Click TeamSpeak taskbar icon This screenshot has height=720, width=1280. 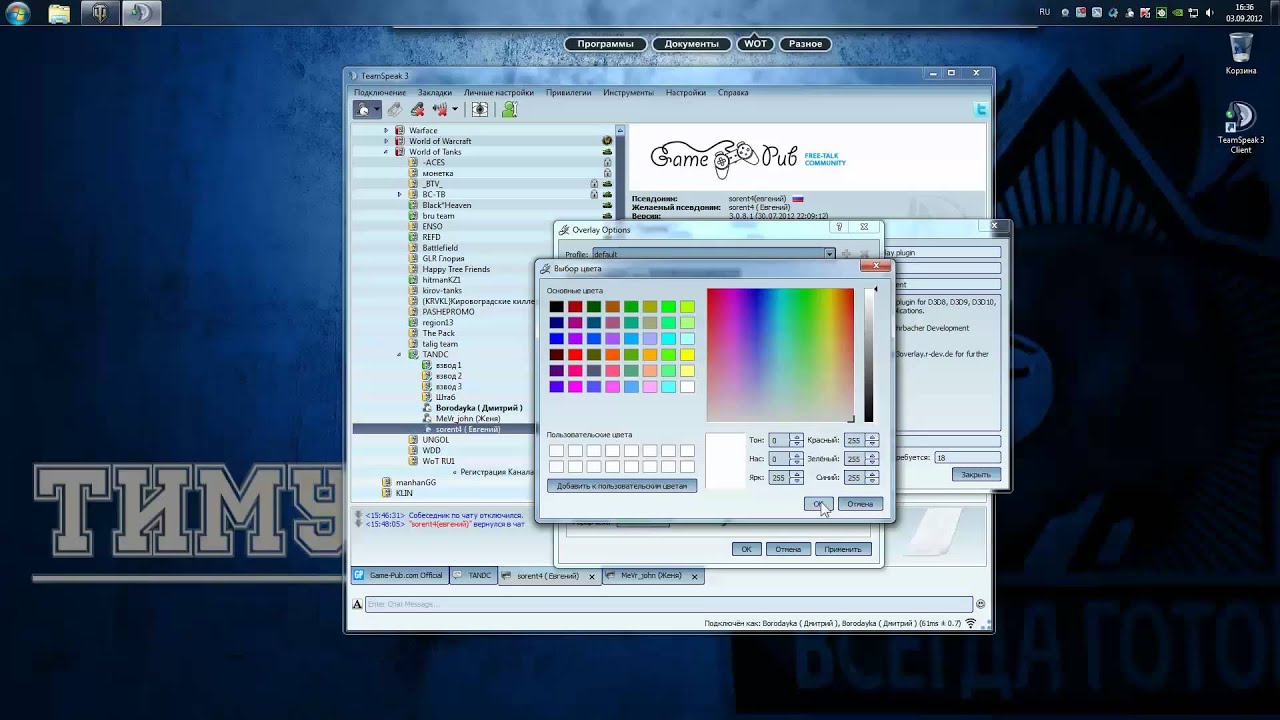point(141,13)
